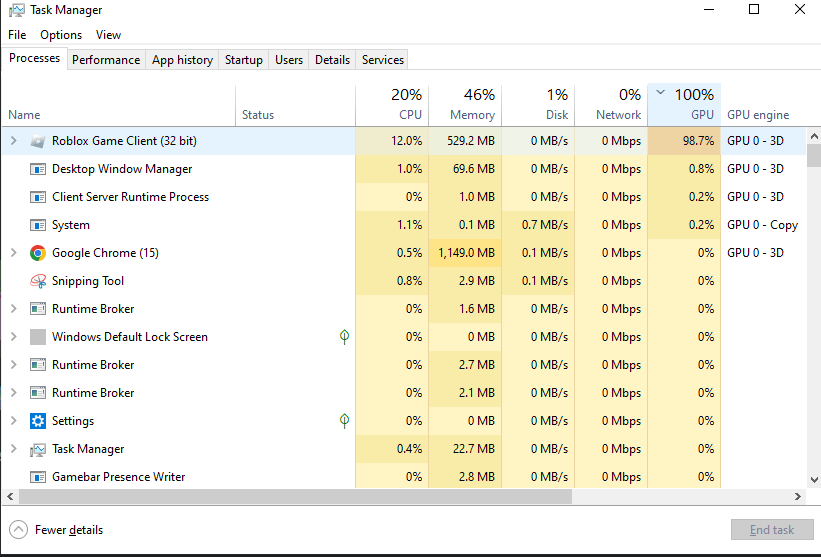Click the suspended leaf icon for Settings
Image resolution: width=821 pixels, height=557 pixels.
(x=344, y=420)
